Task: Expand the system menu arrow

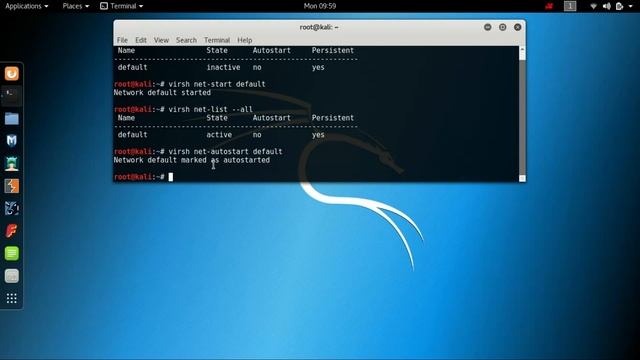Action: (x=631, y=6)
